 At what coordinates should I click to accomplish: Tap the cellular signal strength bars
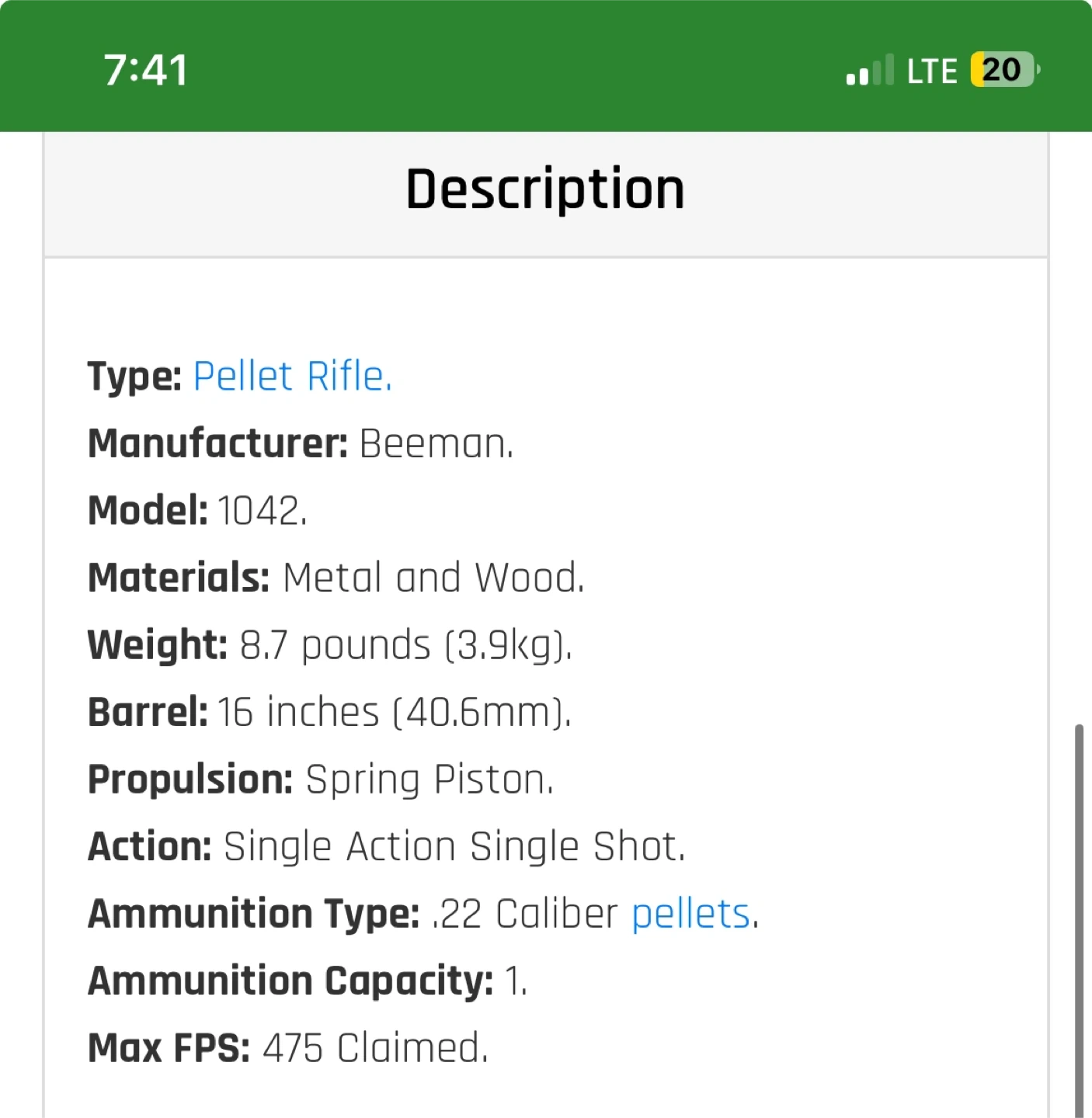tap(870, 71)
